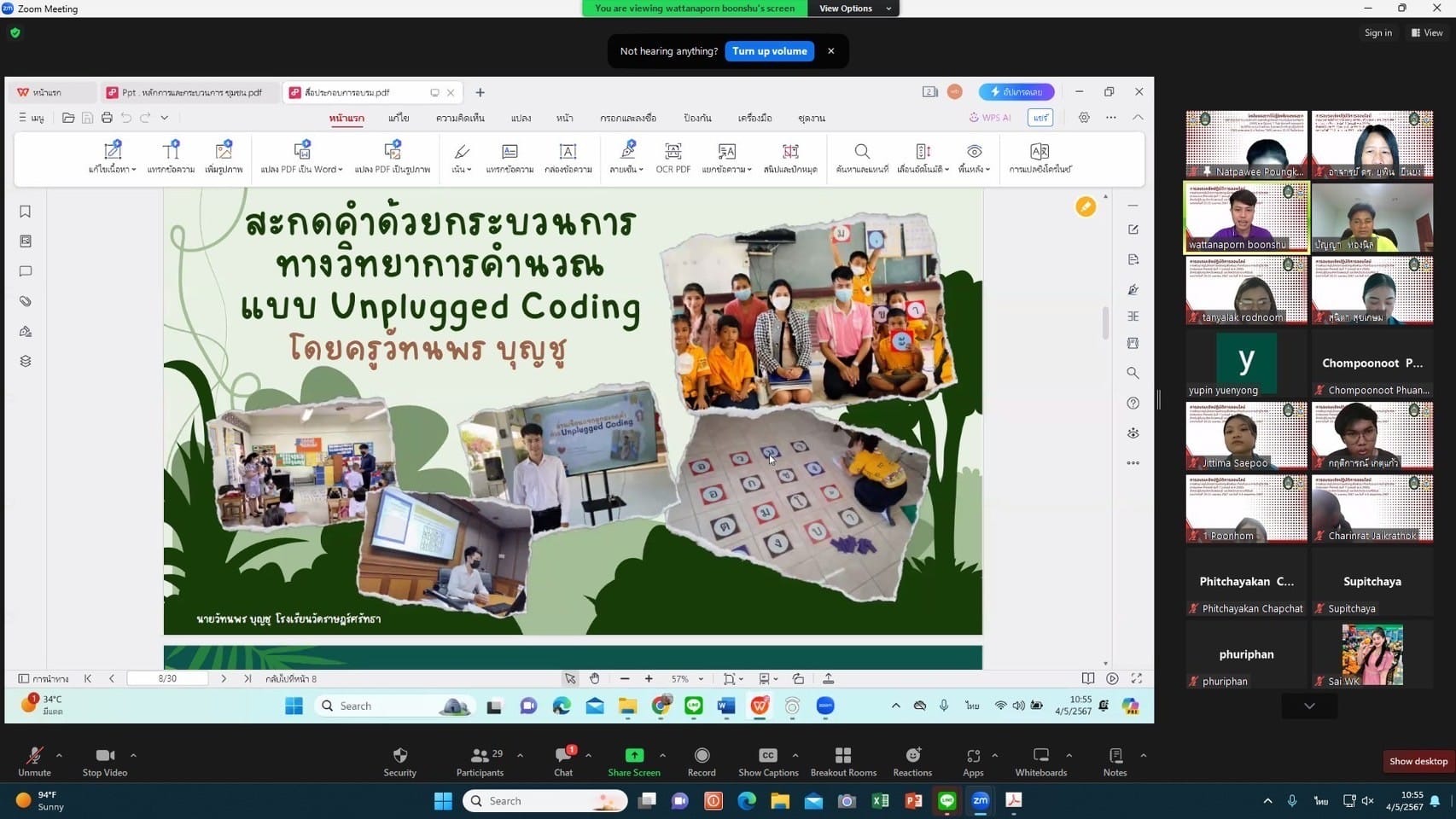This screenshot has width=1456, height=819.
Task: Expand audio options arrow beside Unmute
Action: tap(59, 755)
